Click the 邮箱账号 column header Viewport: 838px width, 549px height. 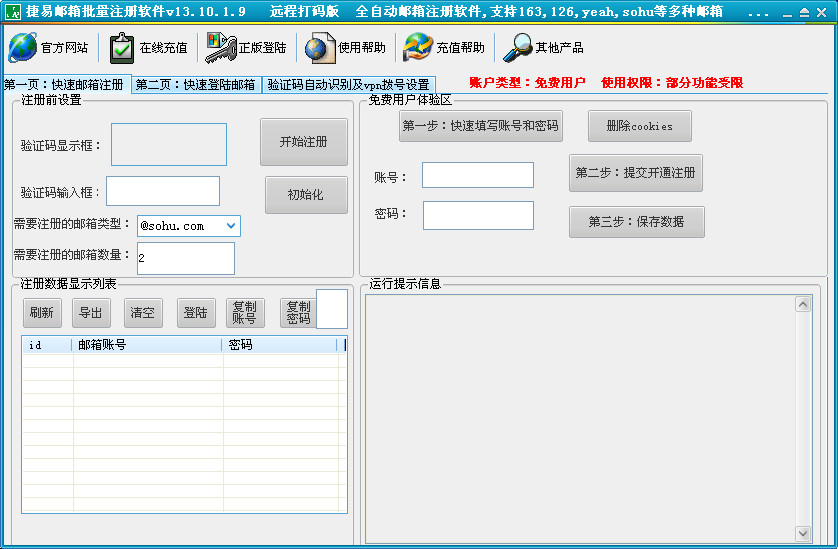pyautogui.click(x=147, y=345)
